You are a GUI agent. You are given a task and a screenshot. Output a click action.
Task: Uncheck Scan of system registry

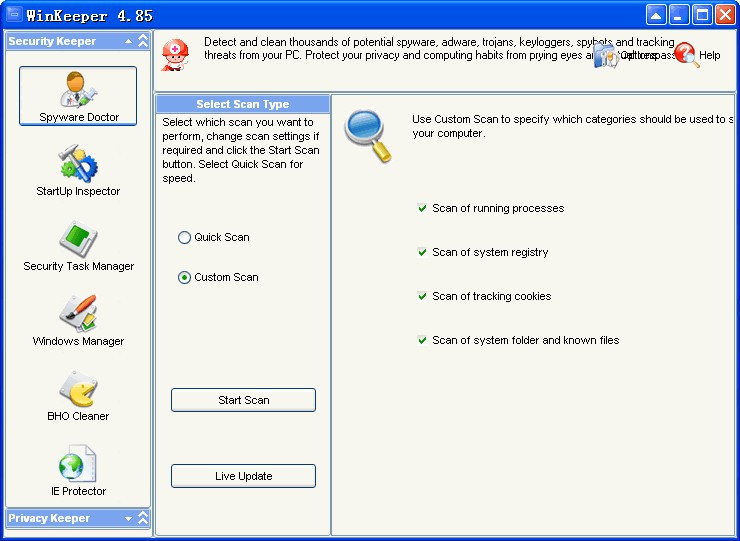(422, 252)
